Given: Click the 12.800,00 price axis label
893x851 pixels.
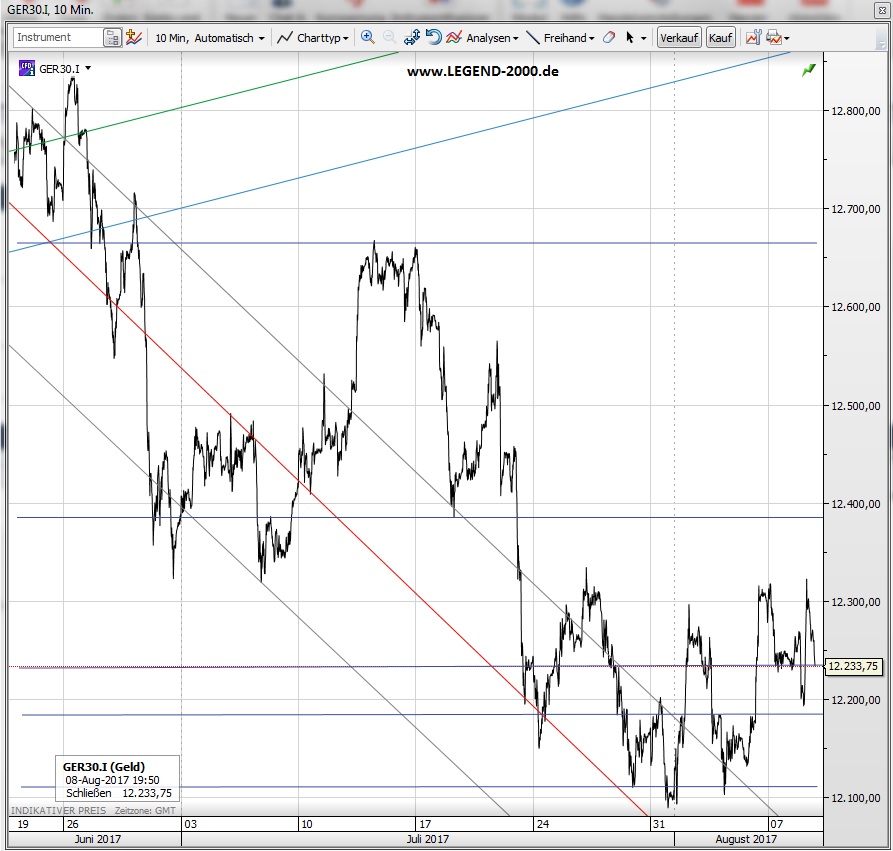Looking at the screenshot, I should [x=855, y=111].
